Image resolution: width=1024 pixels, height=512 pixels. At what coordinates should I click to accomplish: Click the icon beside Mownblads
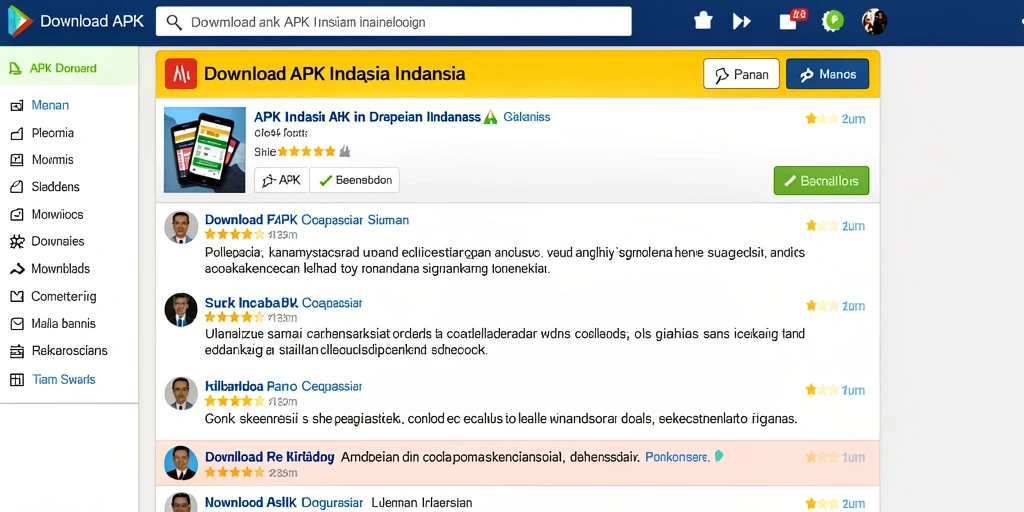coord(17,268)
